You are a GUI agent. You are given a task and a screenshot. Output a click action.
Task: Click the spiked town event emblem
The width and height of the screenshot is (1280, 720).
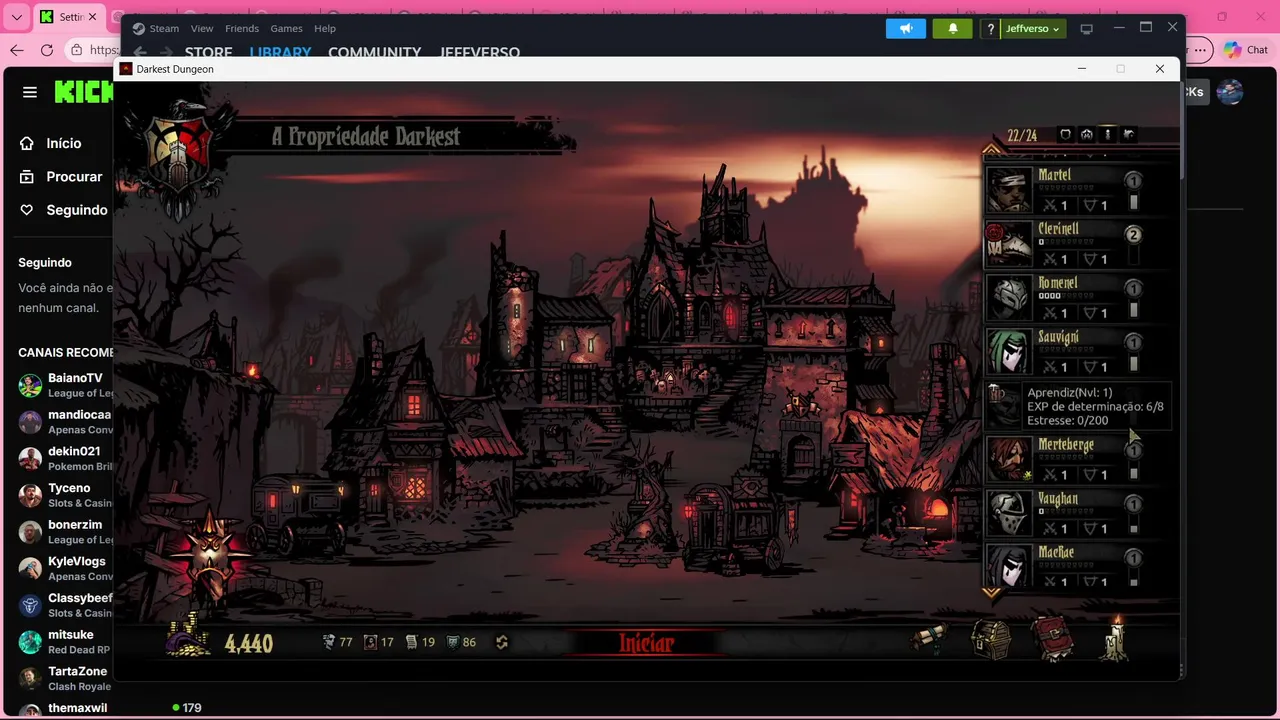point(208,555)
